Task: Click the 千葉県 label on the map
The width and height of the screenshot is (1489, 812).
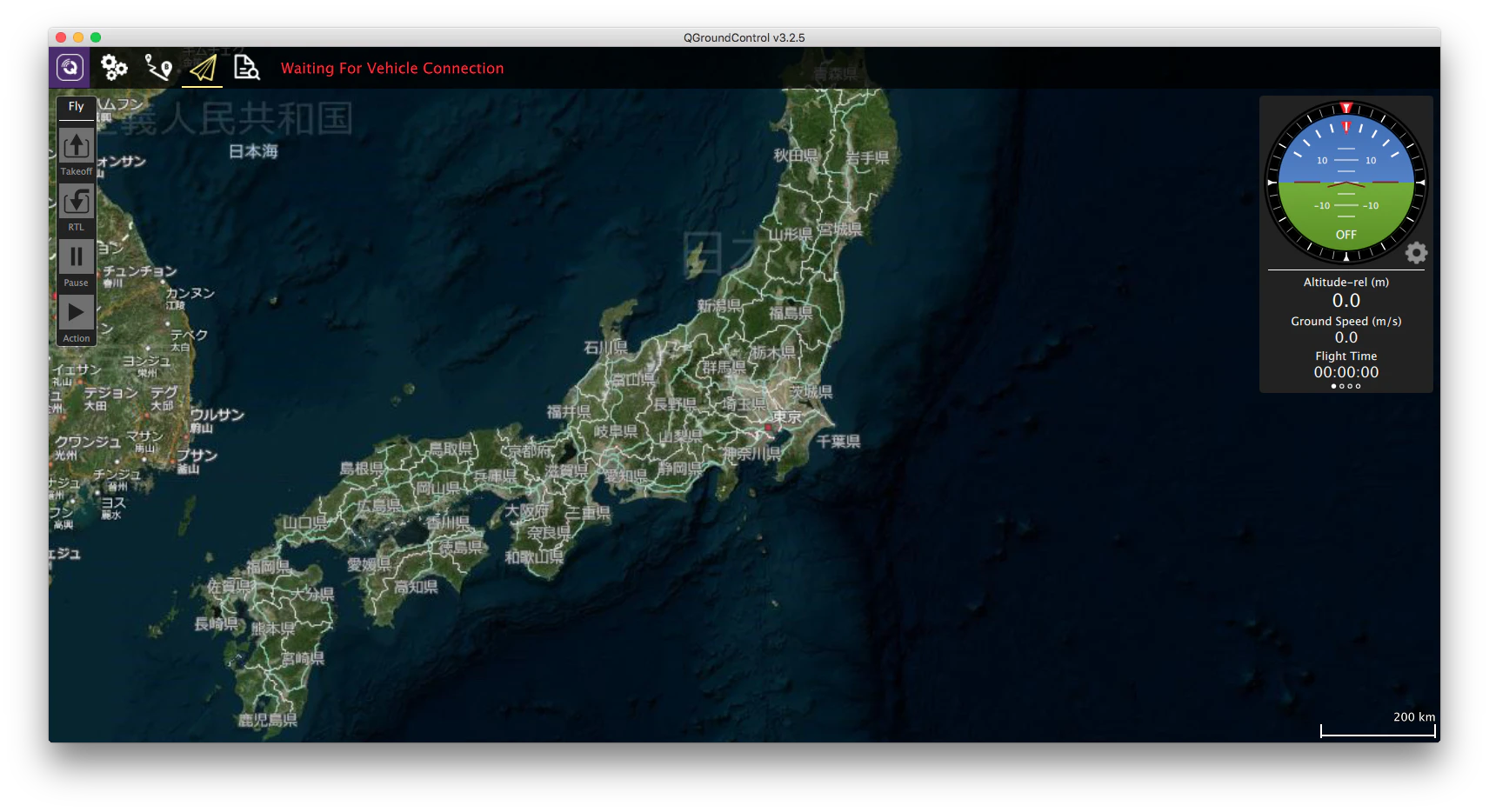Action: click(x=838, y=442)
